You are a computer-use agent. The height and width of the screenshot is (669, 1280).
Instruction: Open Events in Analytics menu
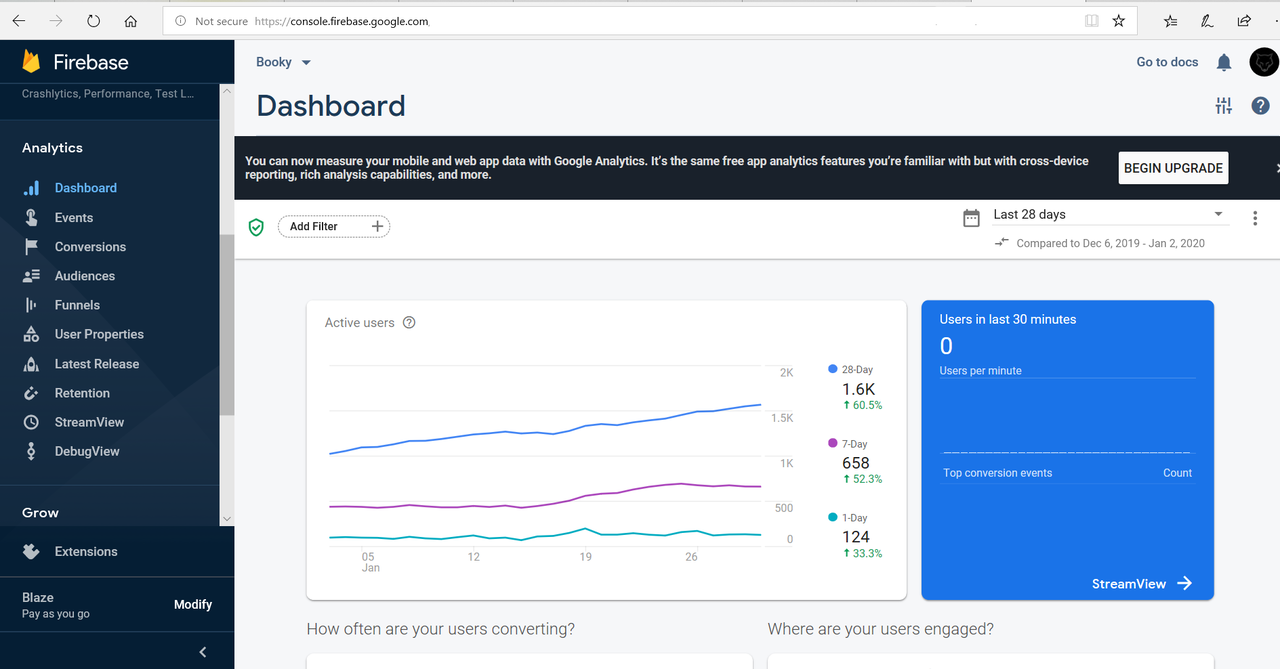click(74, 218)
